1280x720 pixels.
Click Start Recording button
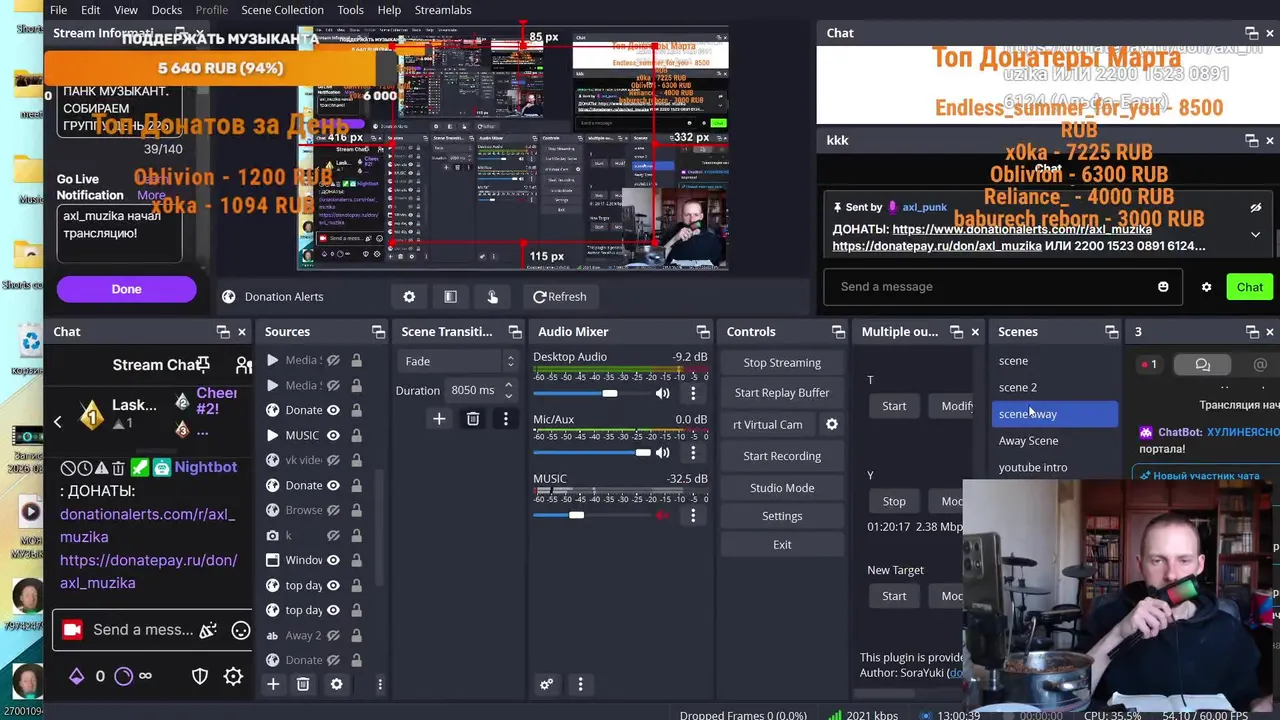coord(782,456)
